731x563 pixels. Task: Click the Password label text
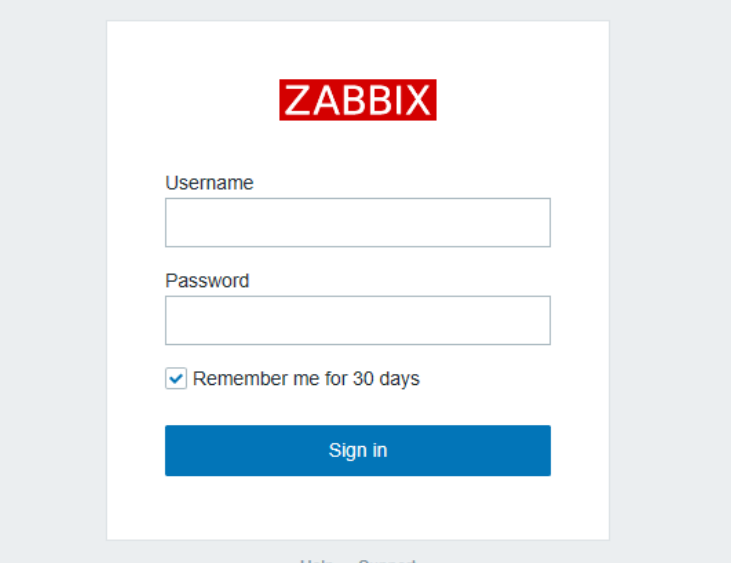207,281
